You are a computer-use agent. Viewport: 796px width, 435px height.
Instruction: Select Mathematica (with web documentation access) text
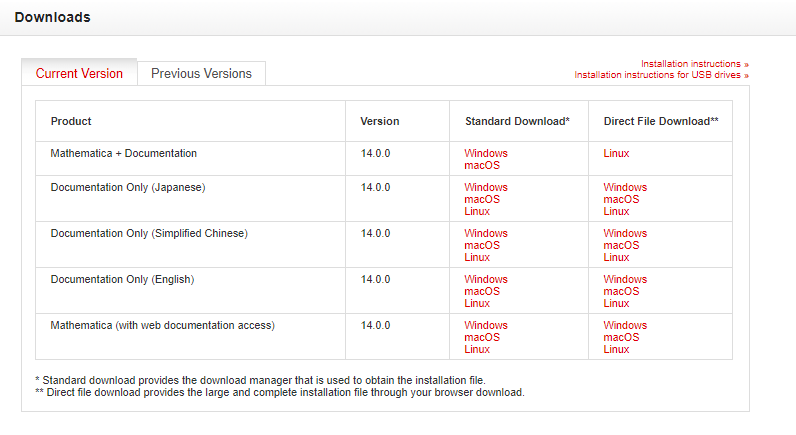162,325
